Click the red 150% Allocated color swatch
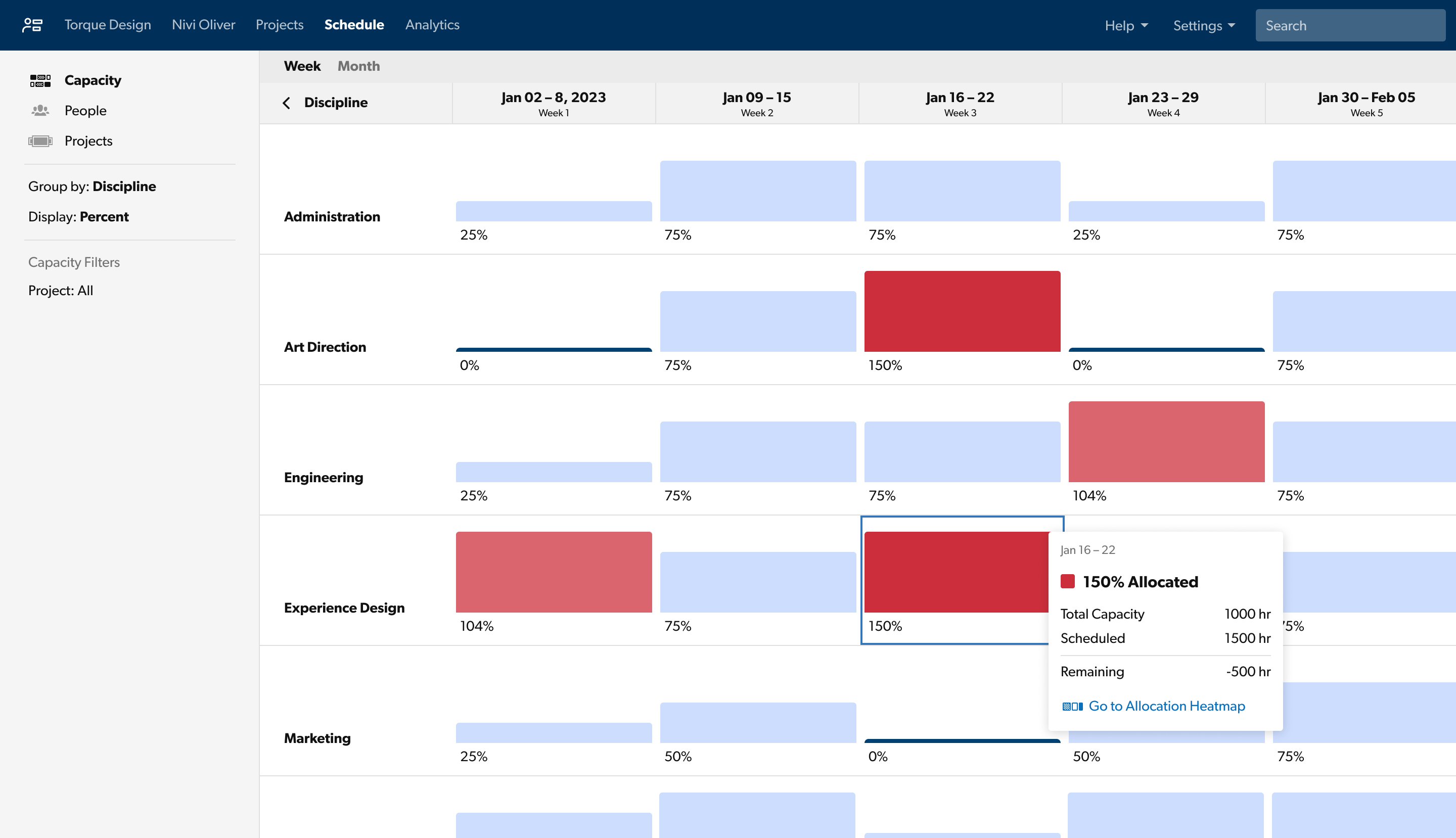1456x838 pixels. point(1069,581)
